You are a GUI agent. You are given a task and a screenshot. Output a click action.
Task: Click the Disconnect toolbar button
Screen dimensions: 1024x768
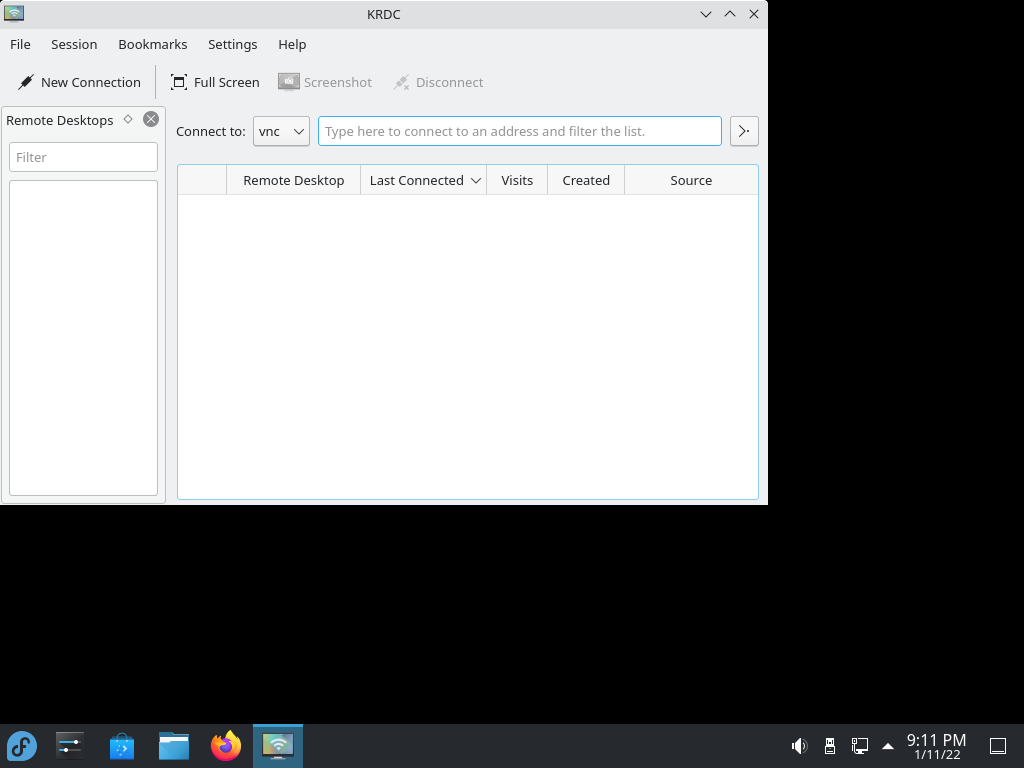pyautogui.click(x=438, y=82)
